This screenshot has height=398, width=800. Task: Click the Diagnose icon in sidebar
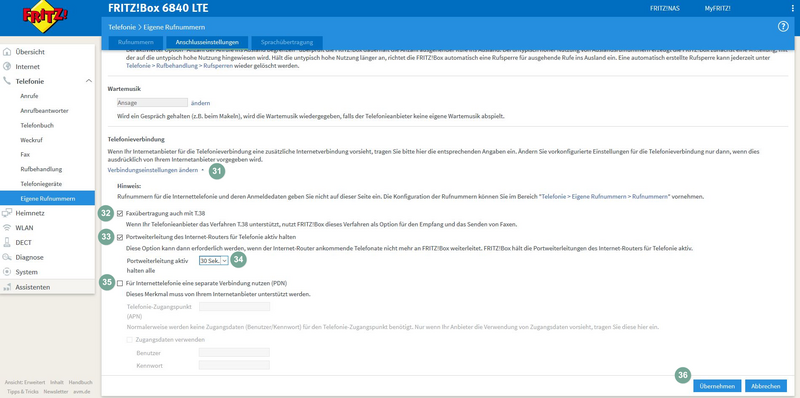click(x=7, y=257)
